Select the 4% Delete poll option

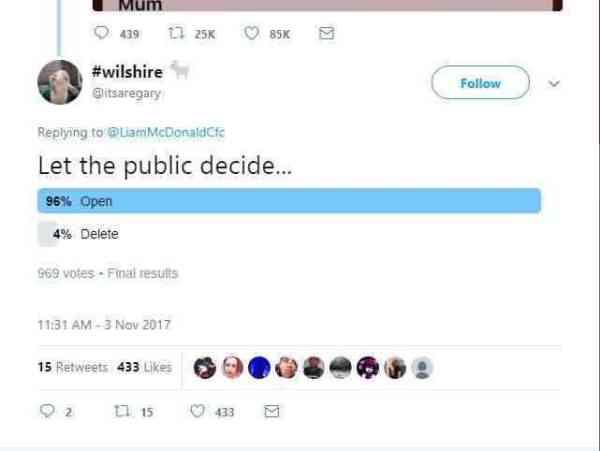100,234
